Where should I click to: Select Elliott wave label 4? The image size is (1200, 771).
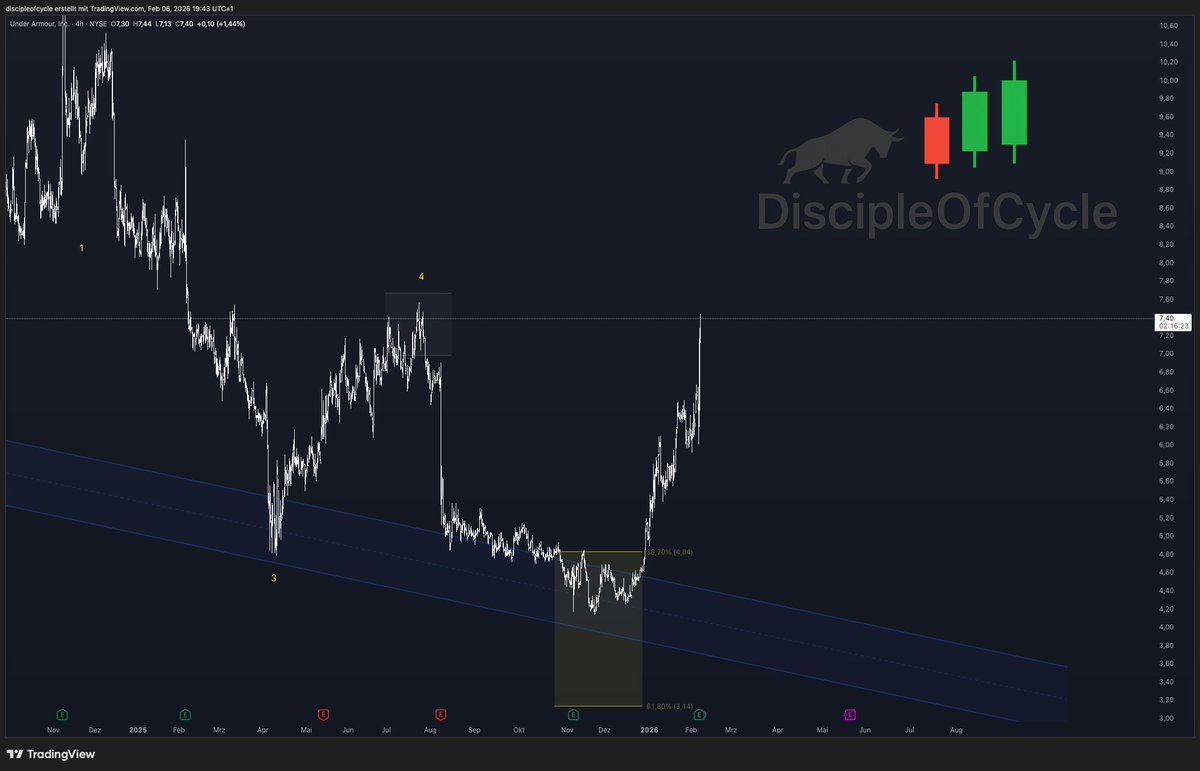click(x=421, y=276)
